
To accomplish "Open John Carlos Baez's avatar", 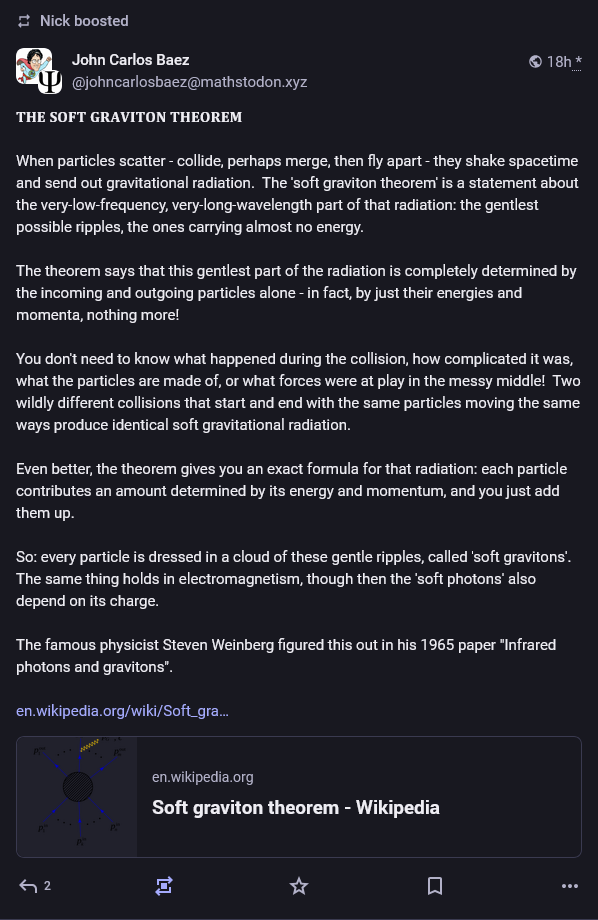I will point(34,66).
